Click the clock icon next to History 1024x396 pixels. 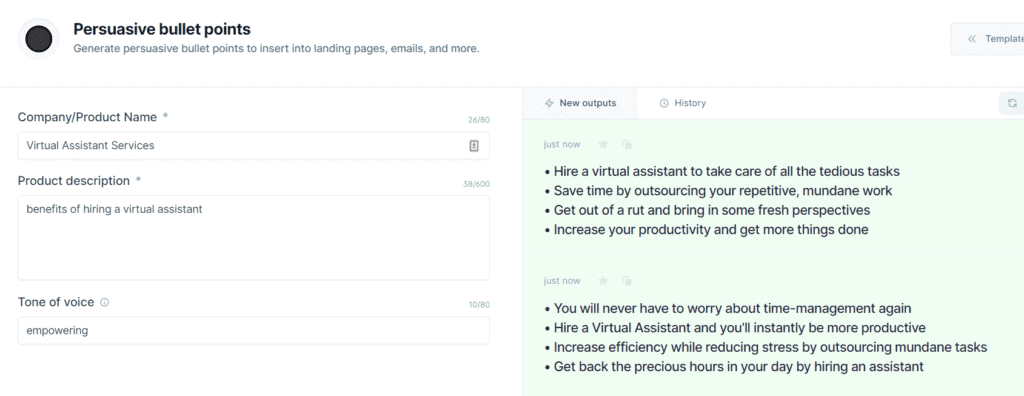point(664,103)
